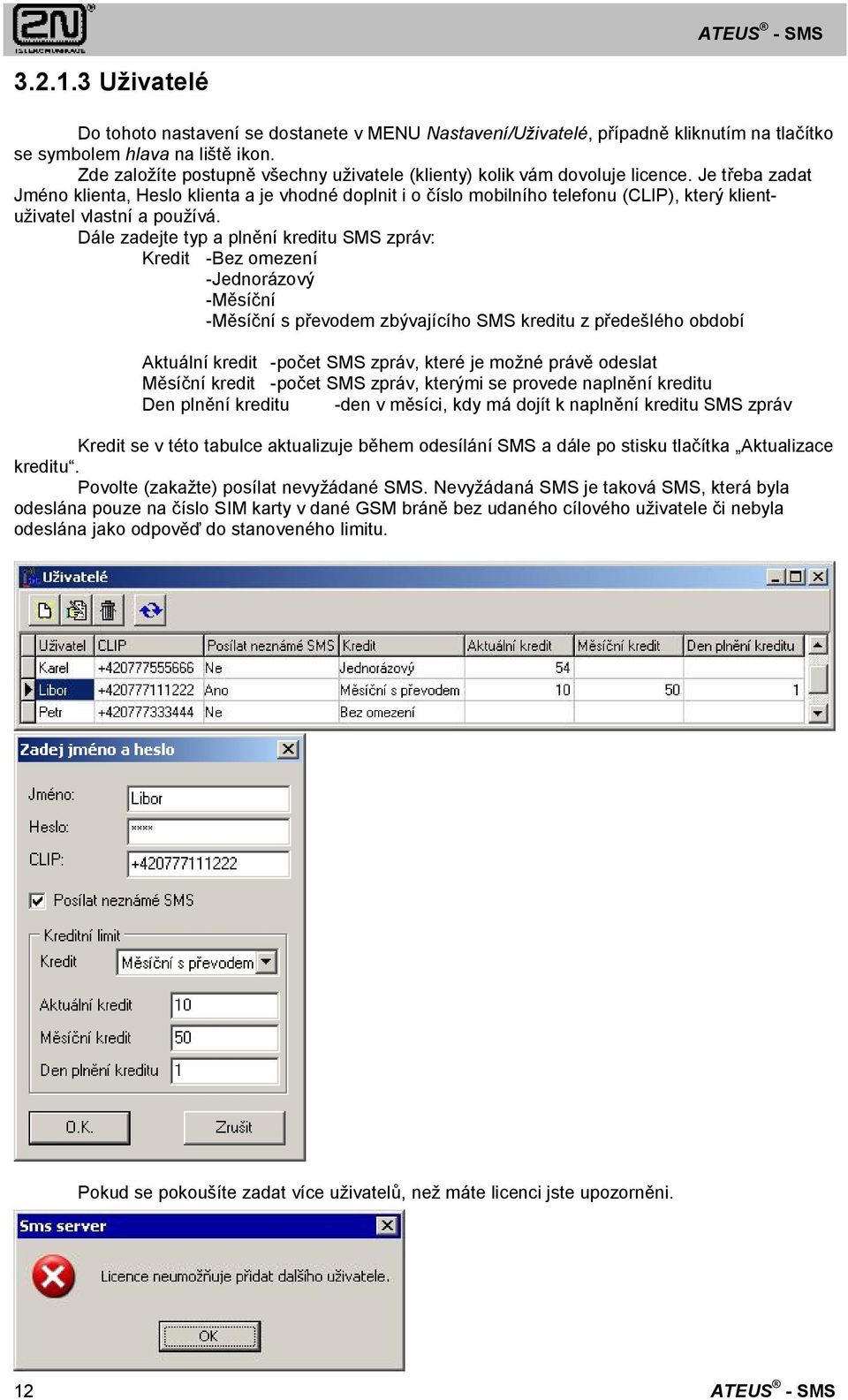Click the trash Delete user icon
The image size is (848, 1400).
click(109, 609)
